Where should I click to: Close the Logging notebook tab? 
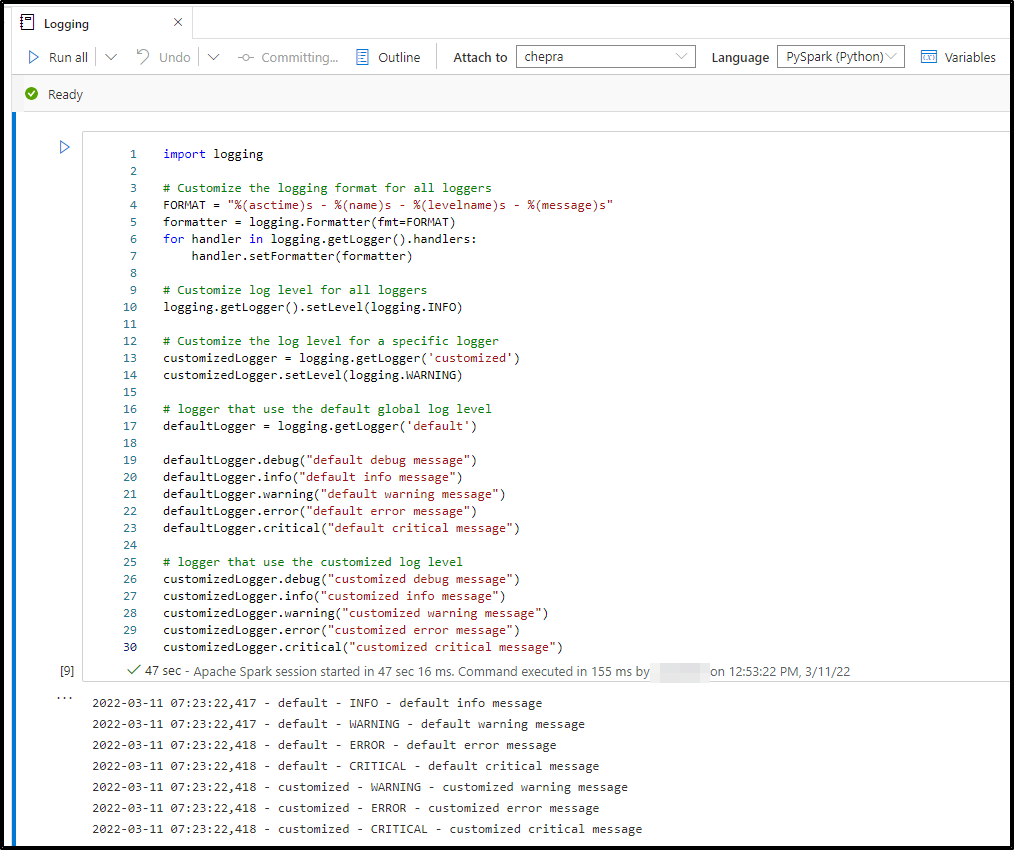coord(178,23)
